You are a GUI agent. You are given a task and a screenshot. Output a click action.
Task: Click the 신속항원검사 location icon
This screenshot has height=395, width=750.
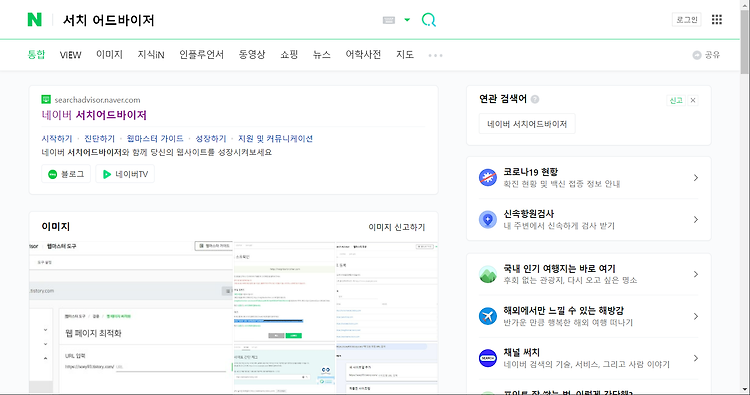(x=488, y=219)
